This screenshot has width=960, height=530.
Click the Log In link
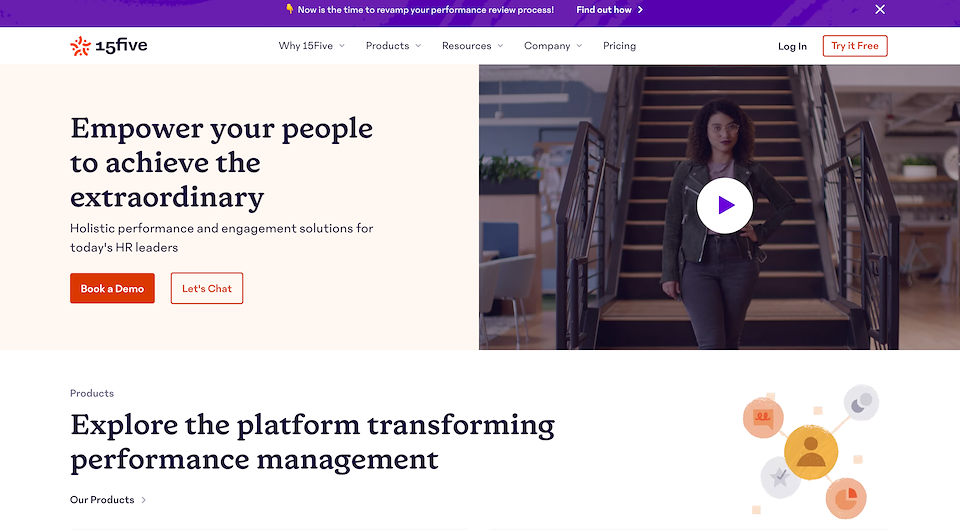(x=792, y=46)
